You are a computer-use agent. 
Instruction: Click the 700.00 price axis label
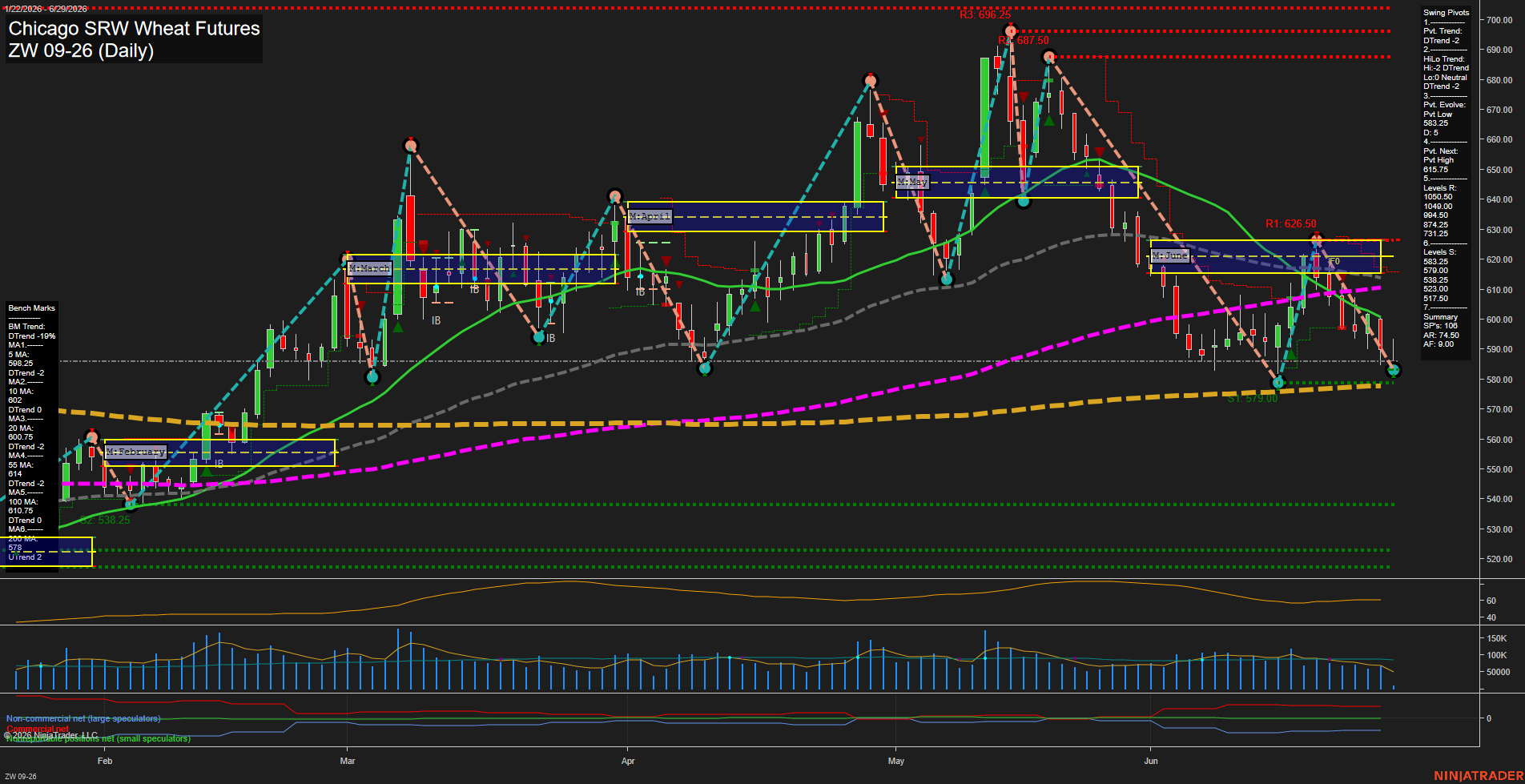[1499, 20]
